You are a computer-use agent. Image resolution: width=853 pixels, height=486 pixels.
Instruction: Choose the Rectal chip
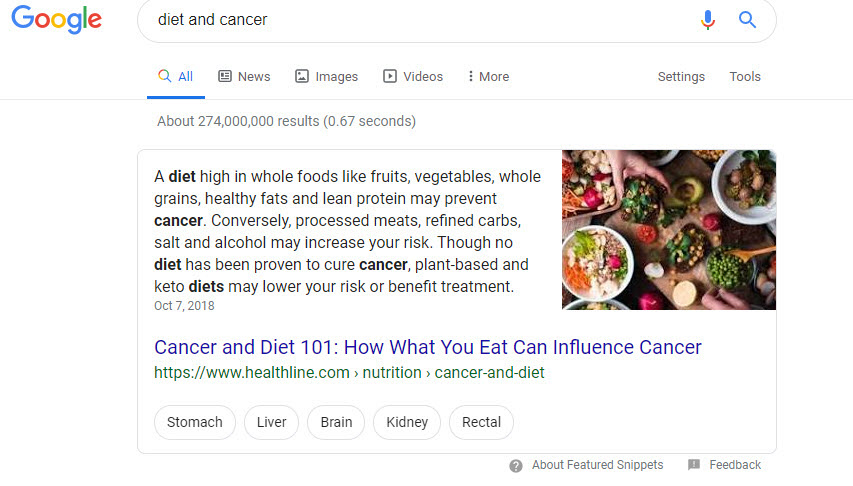[x=481, y=422]
